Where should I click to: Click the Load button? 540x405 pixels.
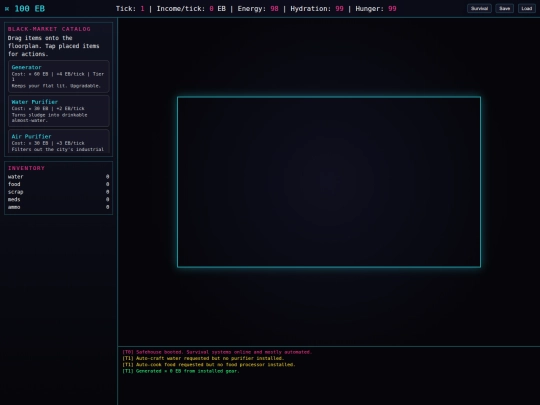click(527, 9)
